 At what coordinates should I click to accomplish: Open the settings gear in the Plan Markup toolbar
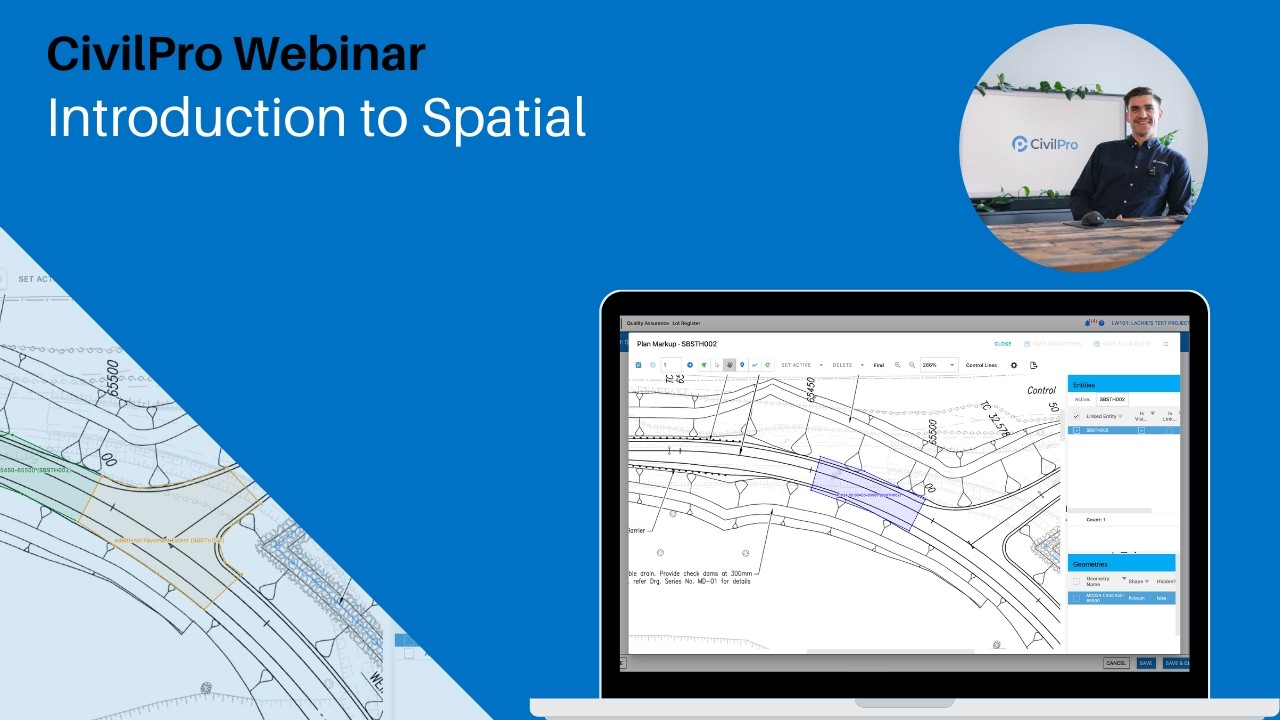click(1014, 365)
